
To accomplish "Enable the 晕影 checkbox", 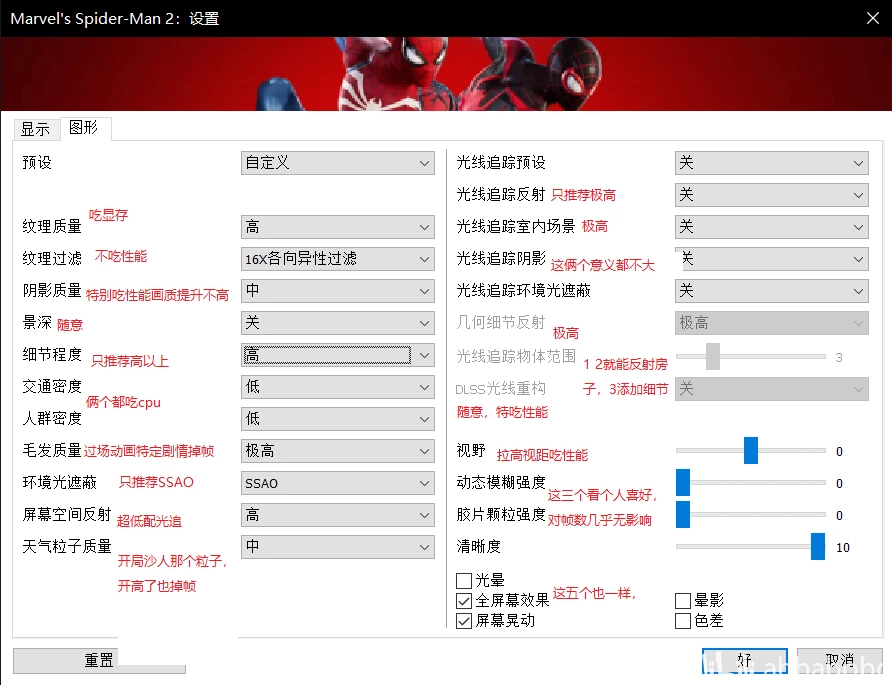I will click(683, 601).
